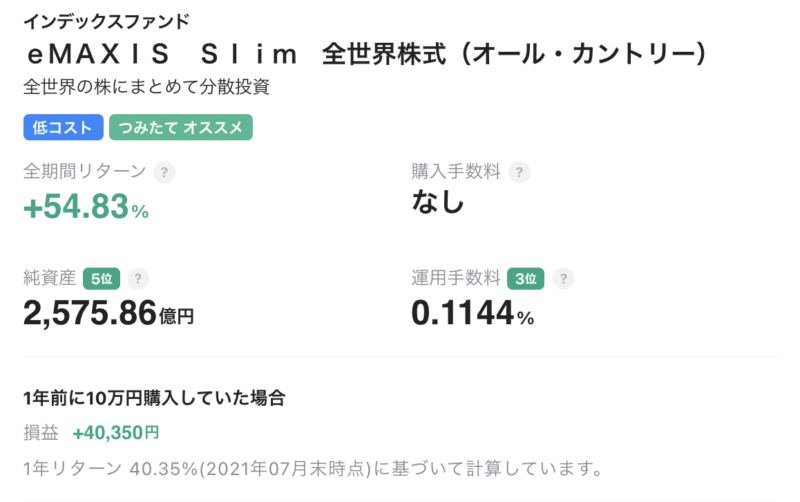800x502 pixels.
Task: Click the +54.83% total return value
Action: [x=86, y=207]
